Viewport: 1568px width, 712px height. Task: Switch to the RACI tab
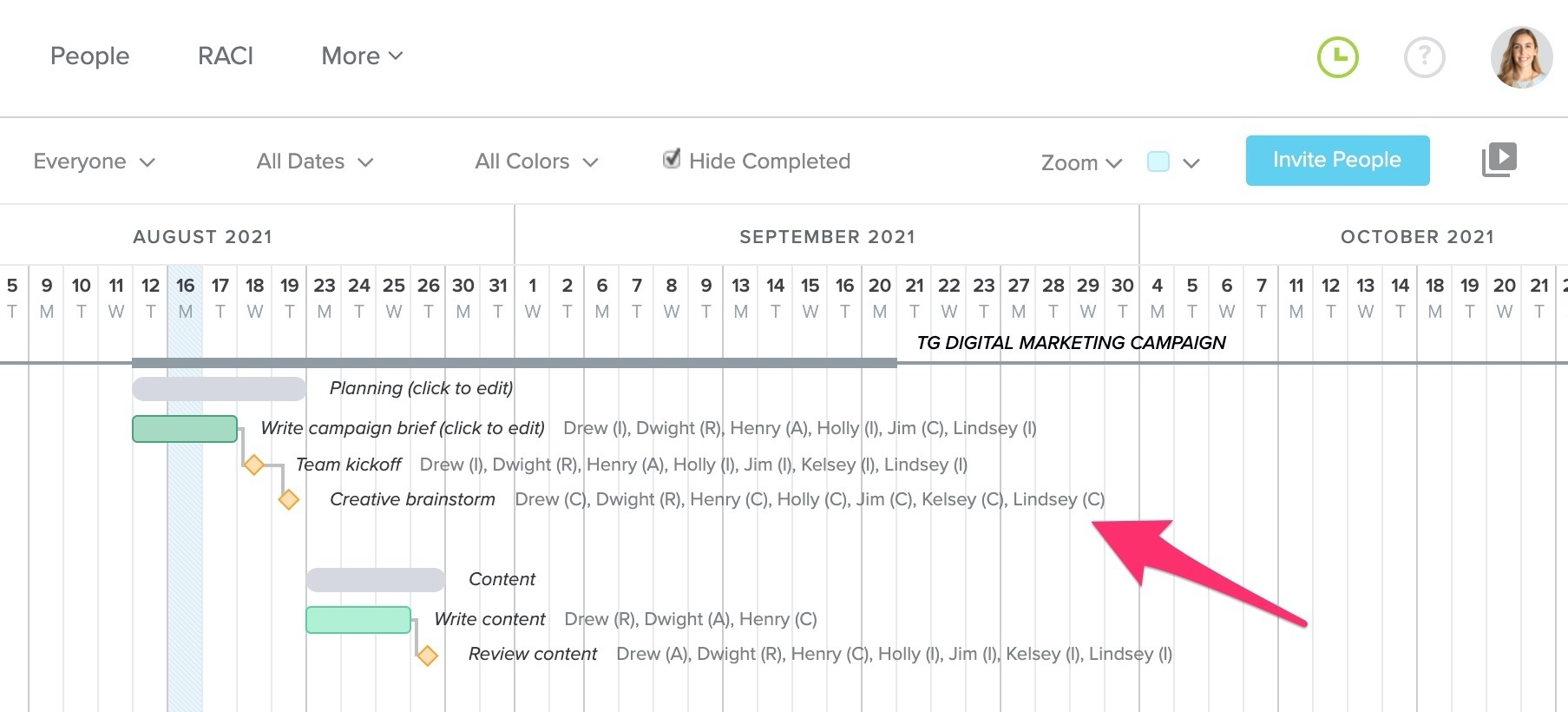pyautogui.click(x=225, y=56)
